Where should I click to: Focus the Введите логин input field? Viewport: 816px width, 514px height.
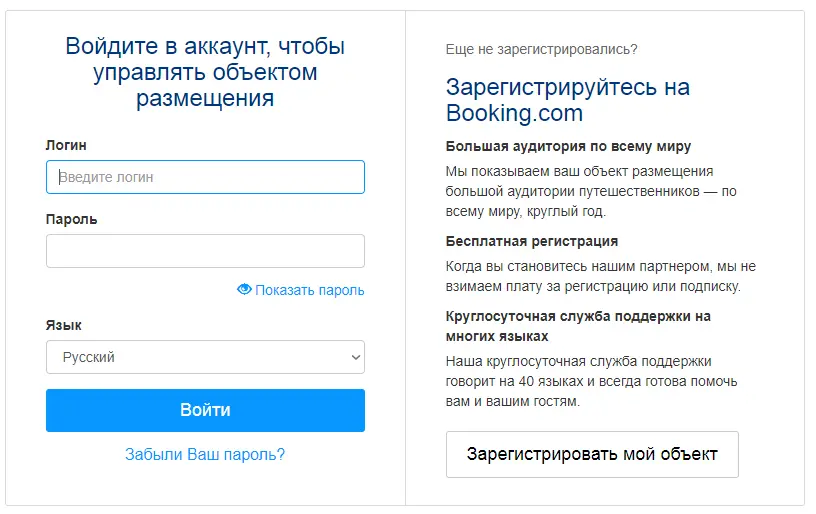click(205, 177)
